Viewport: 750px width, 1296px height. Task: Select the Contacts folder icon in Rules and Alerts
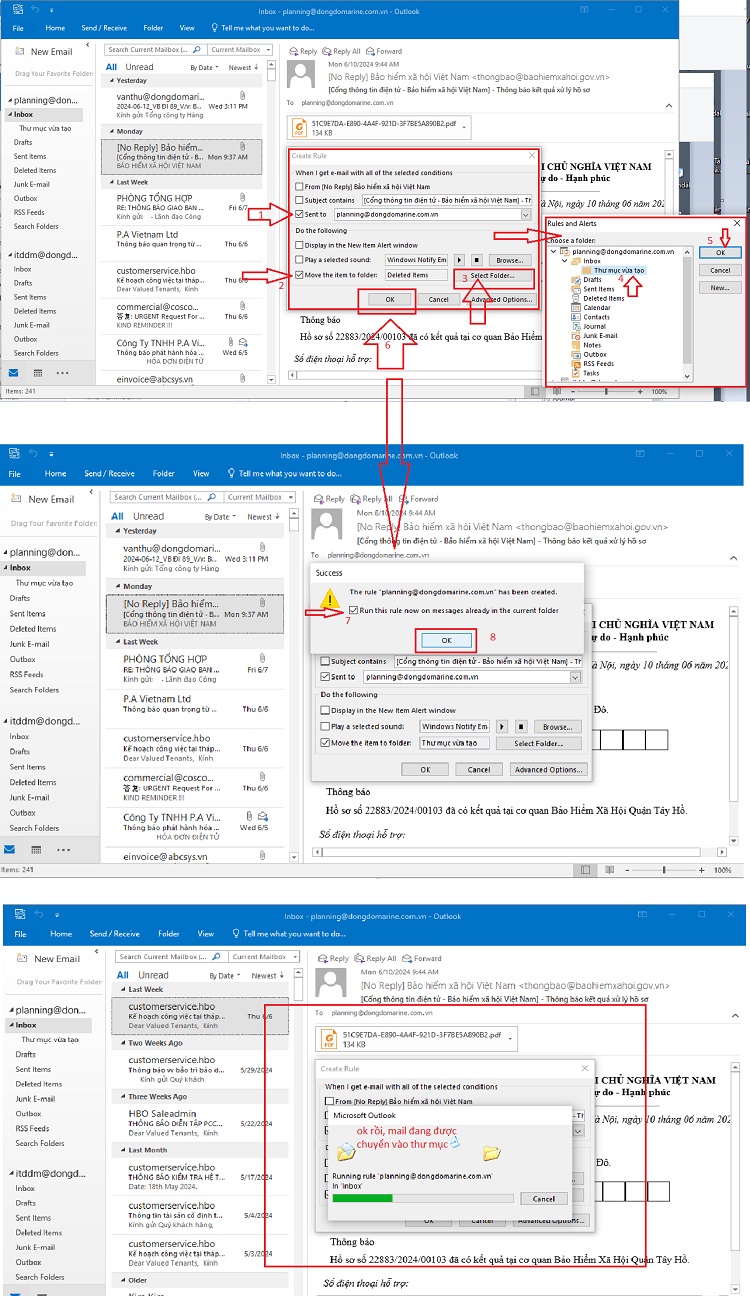577,317
